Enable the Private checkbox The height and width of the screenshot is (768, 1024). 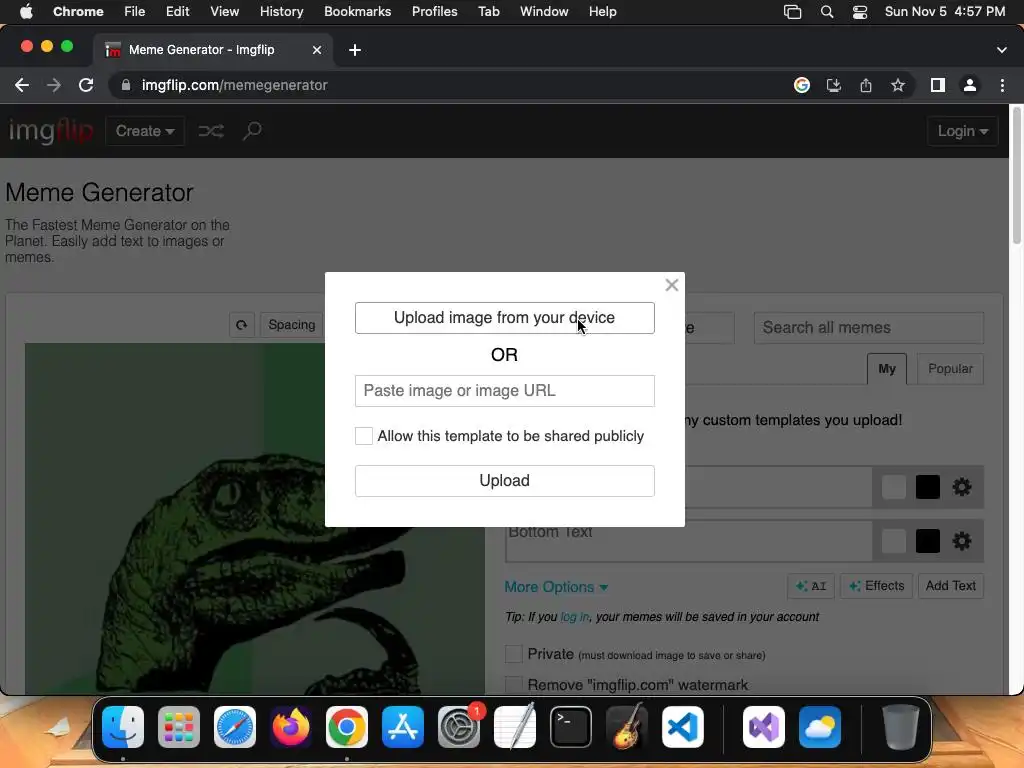(514, 654)
